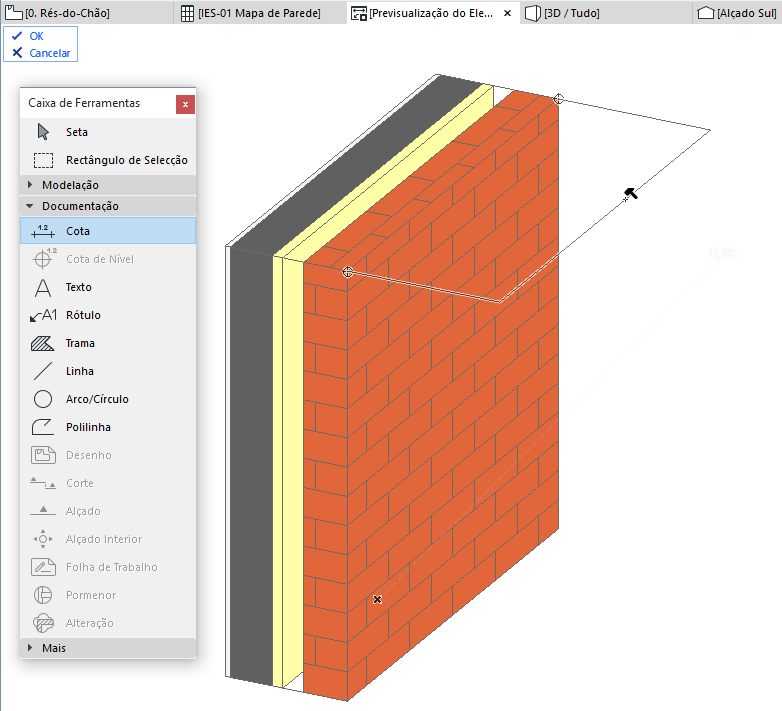
Task: Select the Trama hatch tool icon
Action: 43,343
